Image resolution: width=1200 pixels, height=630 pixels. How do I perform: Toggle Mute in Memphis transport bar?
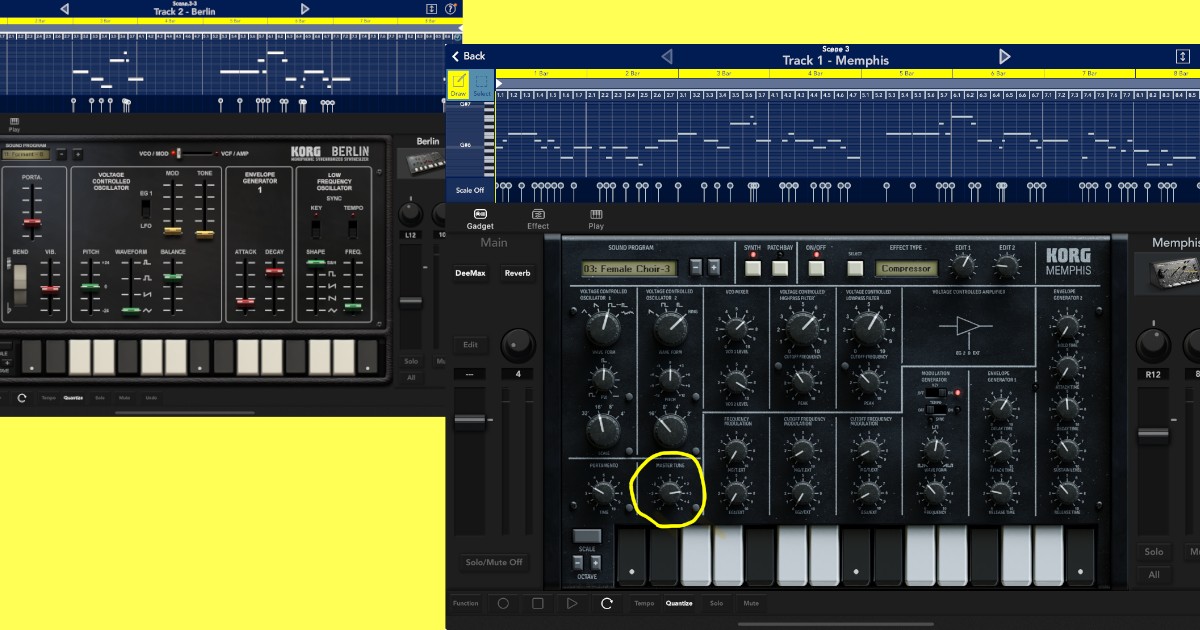[751, 603]
